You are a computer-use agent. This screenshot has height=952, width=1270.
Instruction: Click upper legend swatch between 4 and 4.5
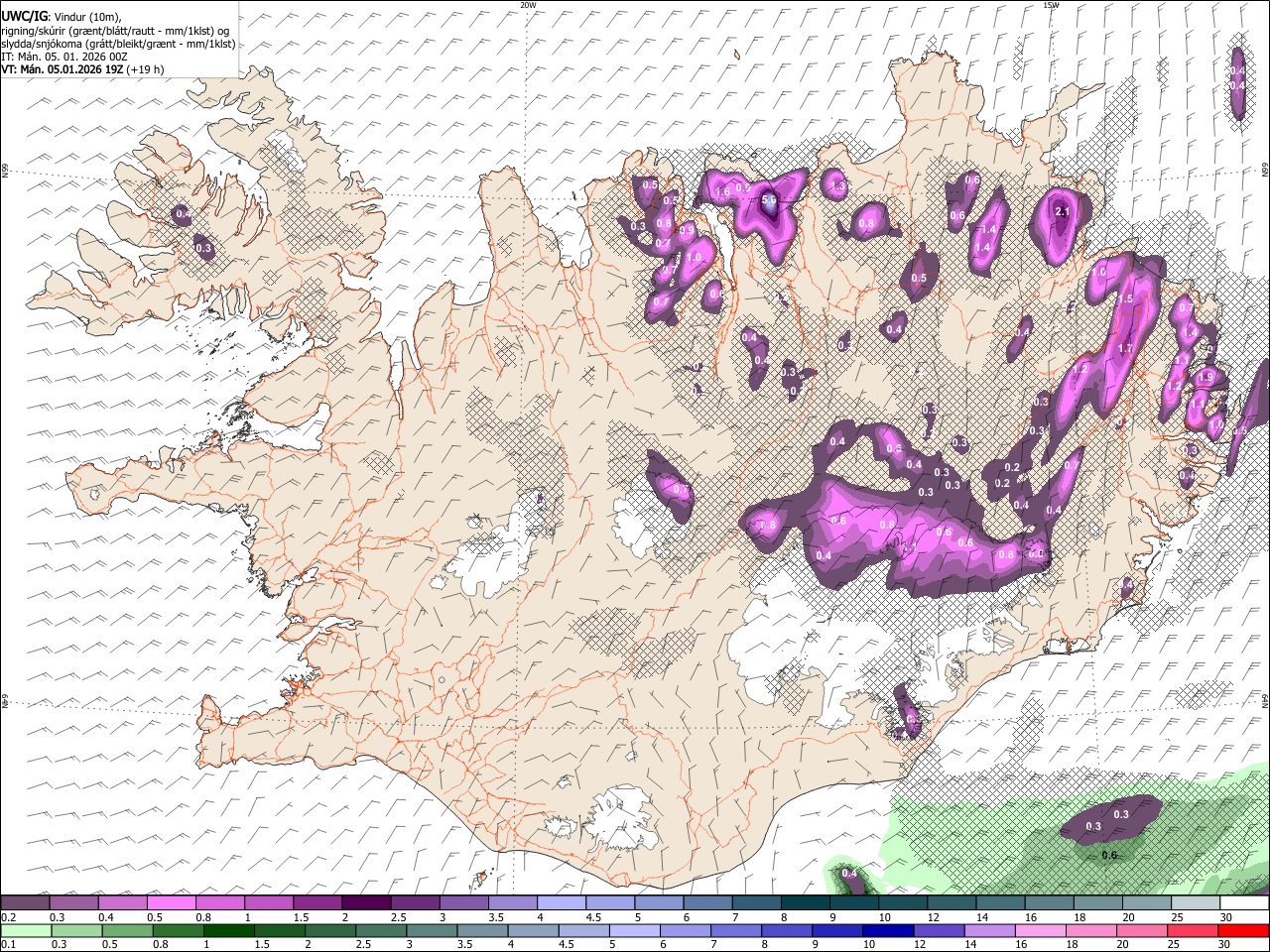pos(561,903)
